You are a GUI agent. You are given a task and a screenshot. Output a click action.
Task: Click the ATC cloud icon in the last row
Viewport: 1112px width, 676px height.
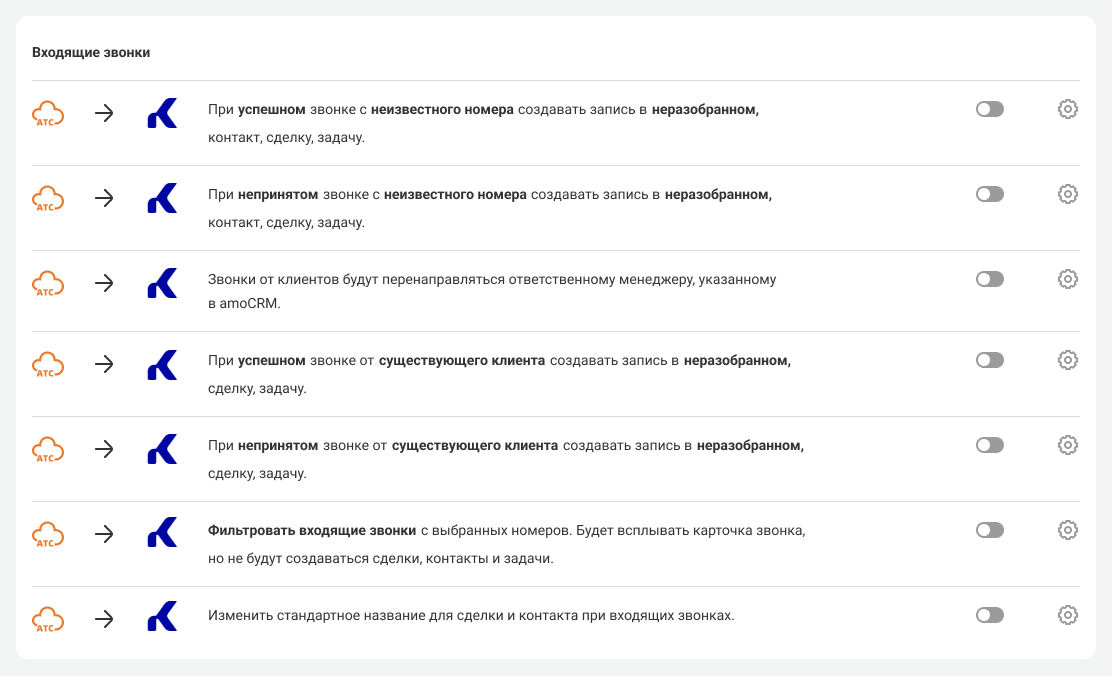pos(48,619)
